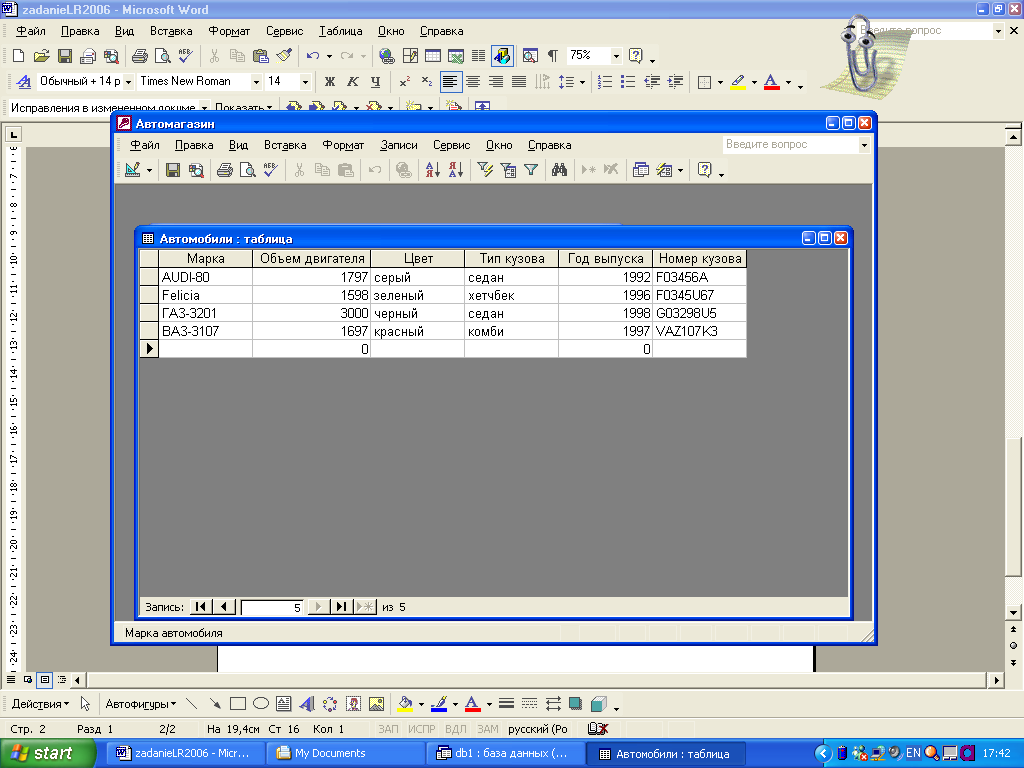Go to first record navigation button
1024x768 pixels.
click(x=200, y=607)
